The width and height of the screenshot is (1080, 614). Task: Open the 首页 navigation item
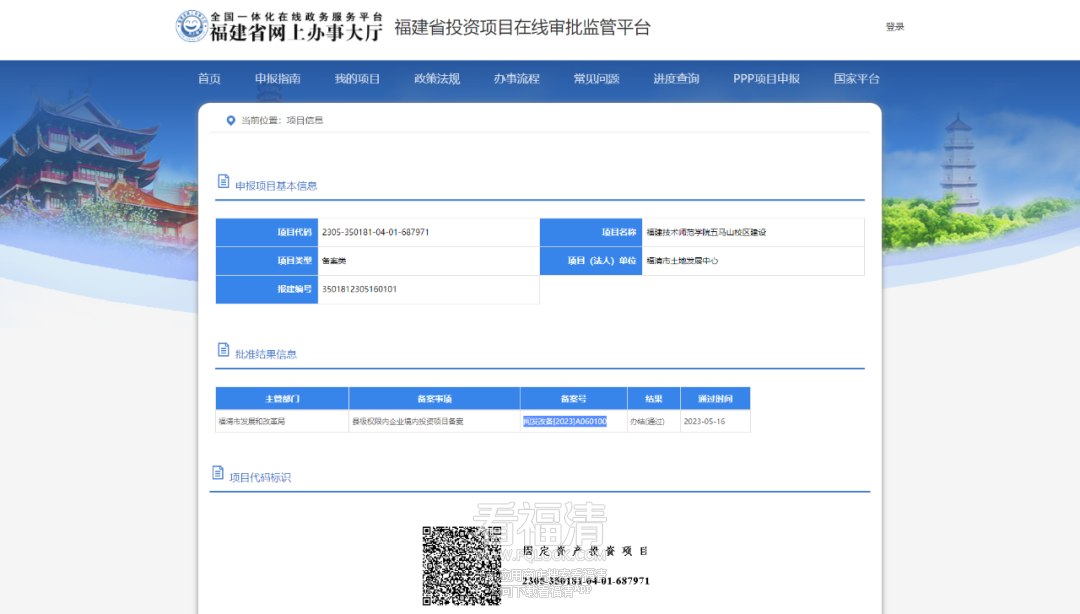click(x=209, y=79)
